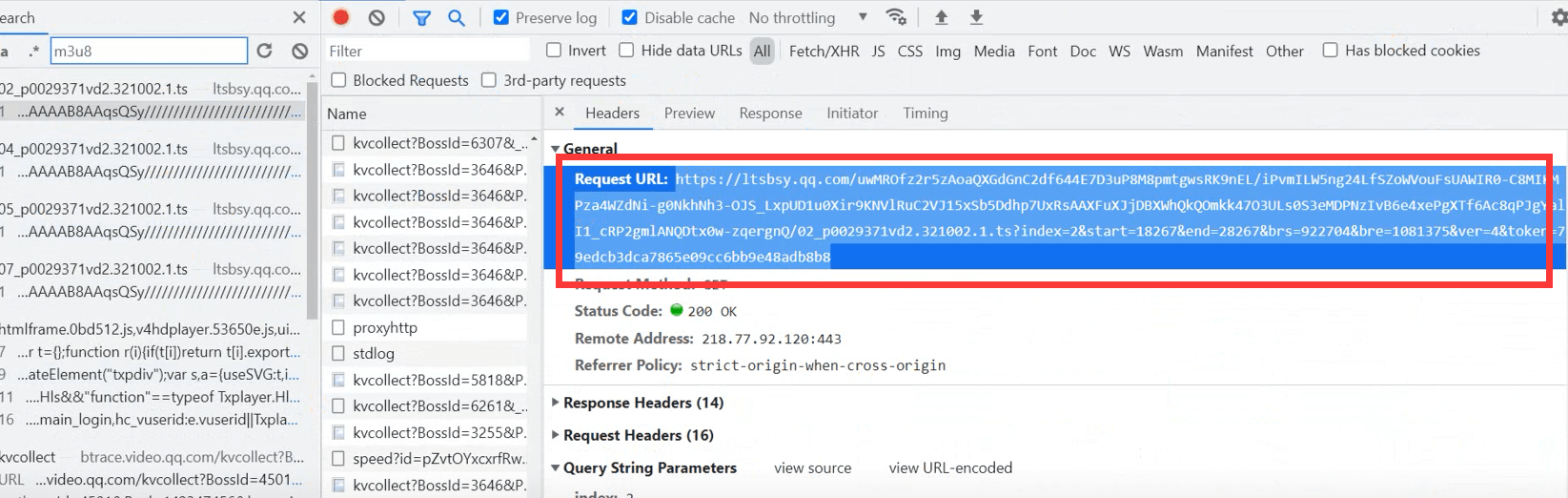The image size is (1568, 498).
Task: Expand the Request Headers (16) section
Action: (638, 435)
